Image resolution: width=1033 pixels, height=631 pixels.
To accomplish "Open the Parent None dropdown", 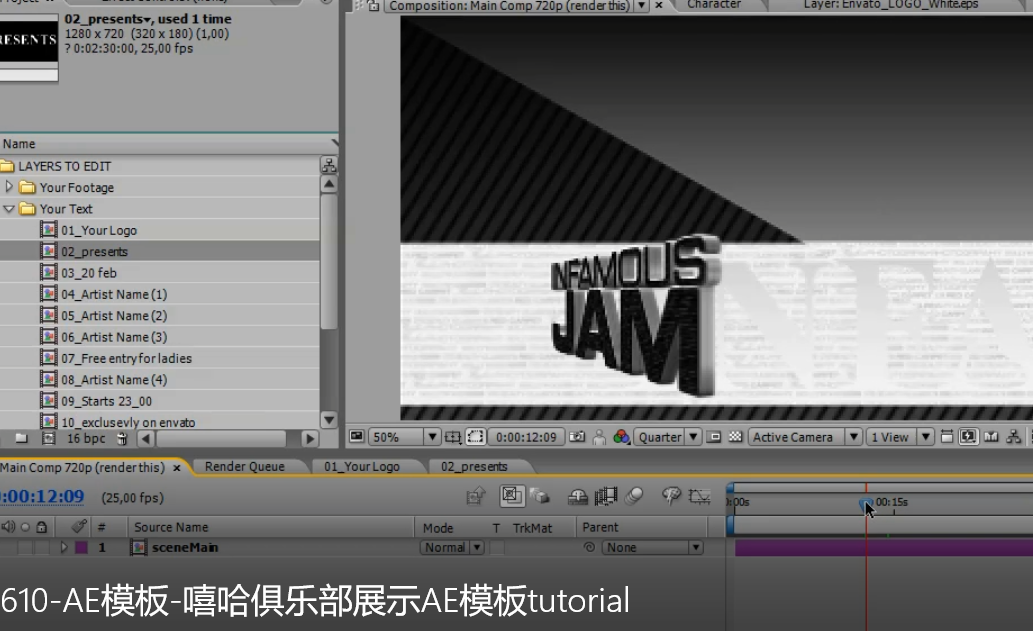I will click(x=652, y=547).
